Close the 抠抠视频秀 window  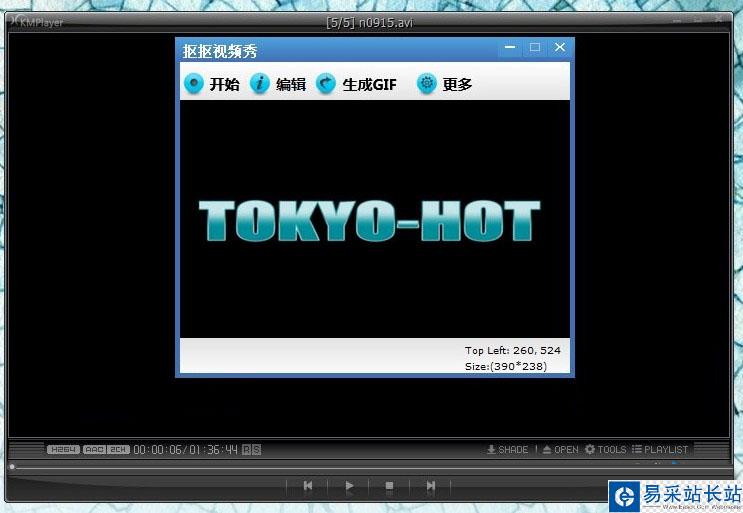(560, 47)
